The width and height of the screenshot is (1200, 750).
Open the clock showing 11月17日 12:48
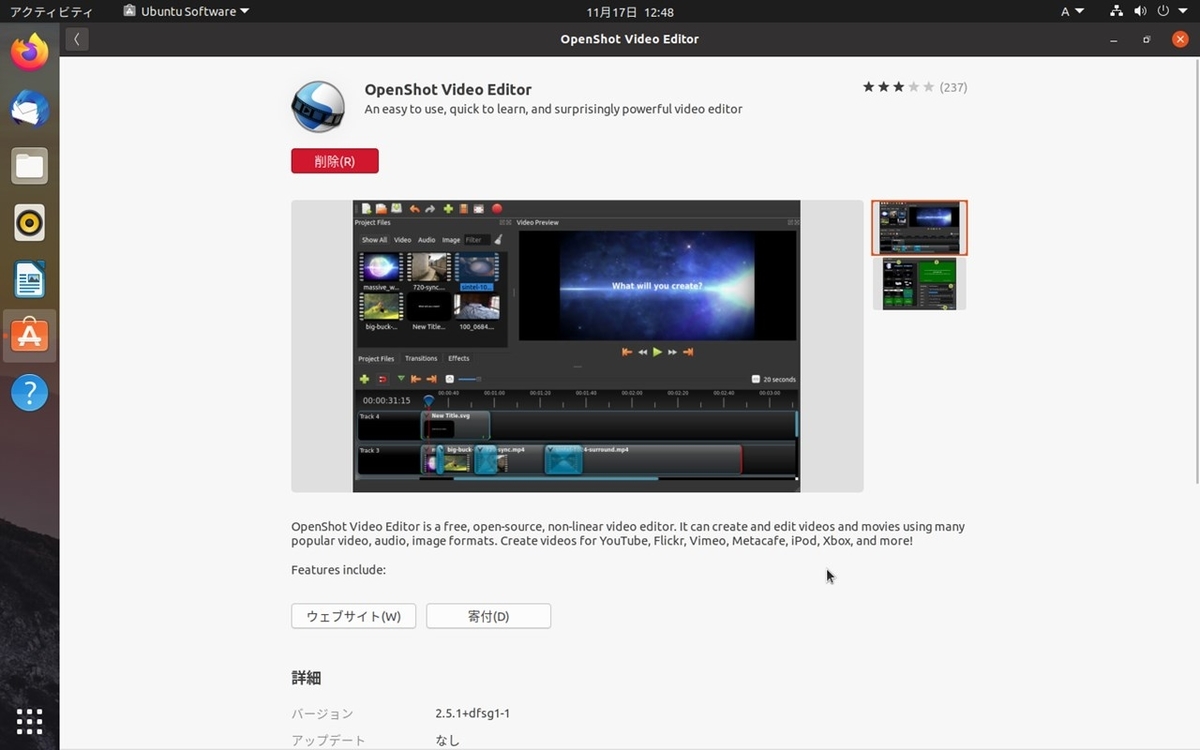[x=630, y=12]
